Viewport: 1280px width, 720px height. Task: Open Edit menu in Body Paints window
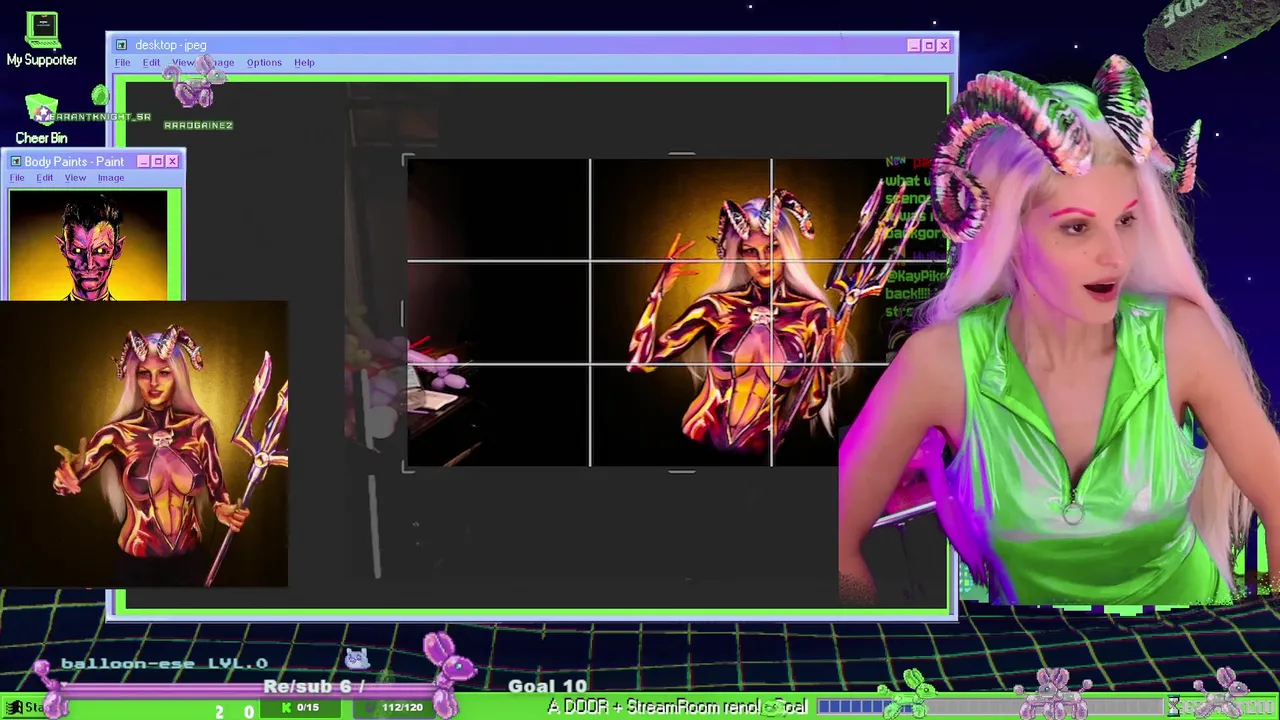[45, 178]
